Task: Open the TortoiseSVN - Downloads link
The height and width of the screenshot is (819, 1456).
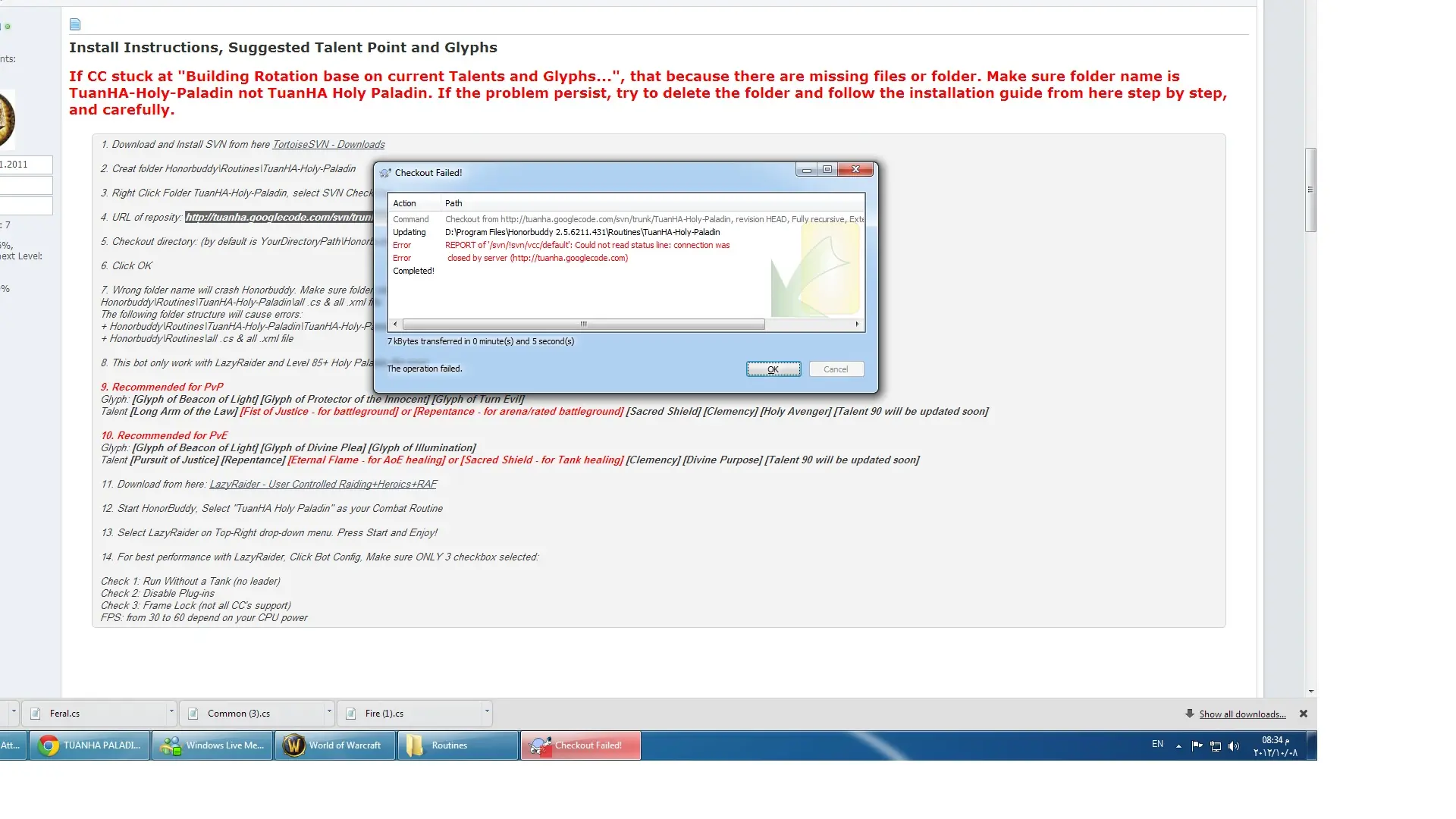Action: pos(328,145)
